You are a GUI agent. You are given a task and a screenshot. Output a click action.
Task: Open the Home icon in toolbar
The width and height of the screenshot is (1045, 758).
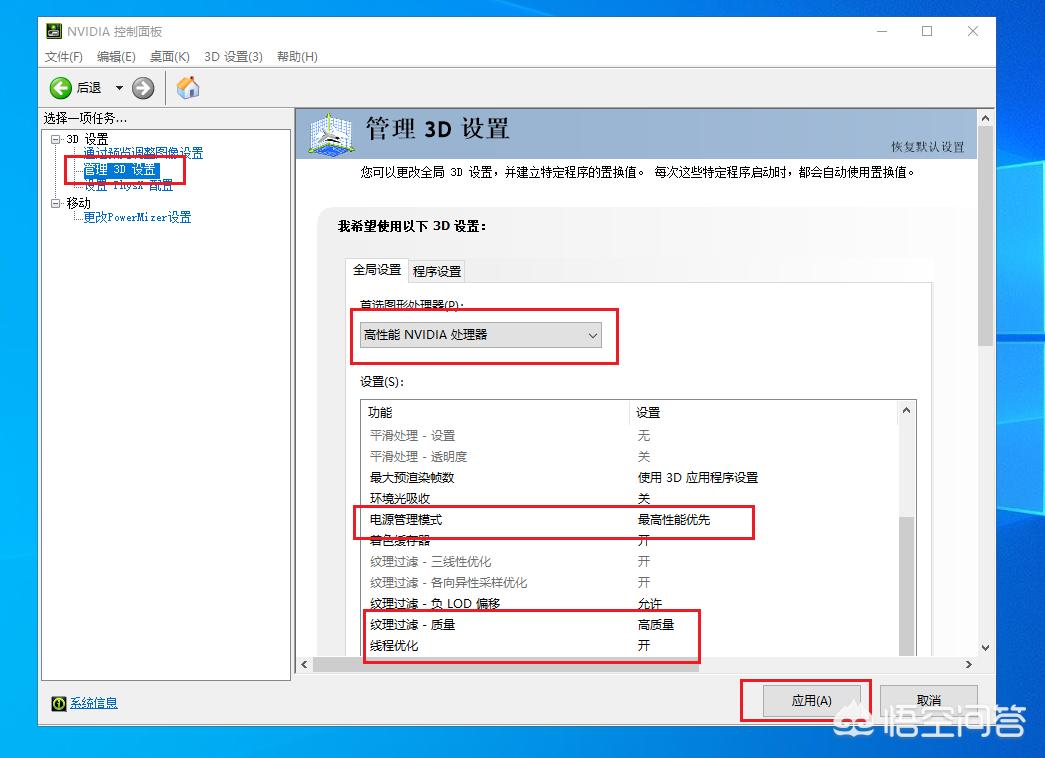tap(188, 87)
